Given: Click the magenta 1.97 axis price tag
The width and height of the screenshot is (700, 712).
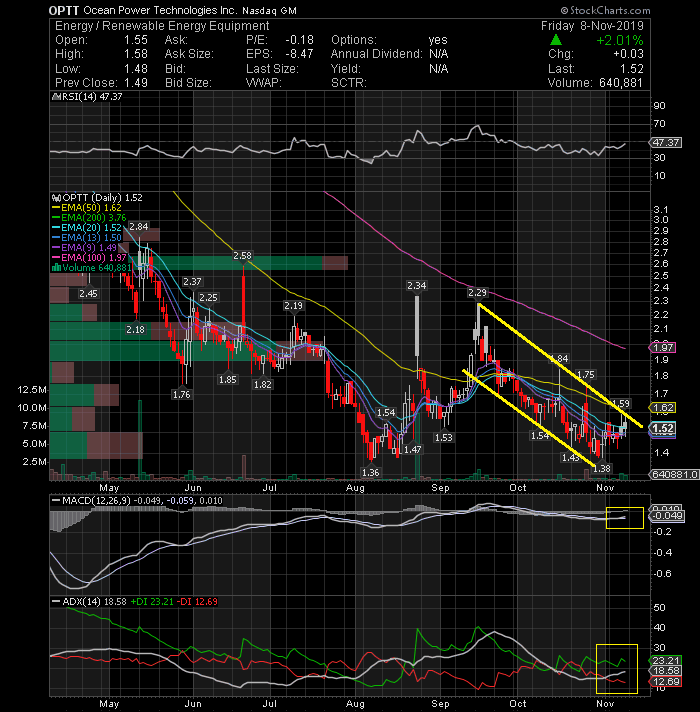Looking at the screenshot, I should click(x=663, y=347).
